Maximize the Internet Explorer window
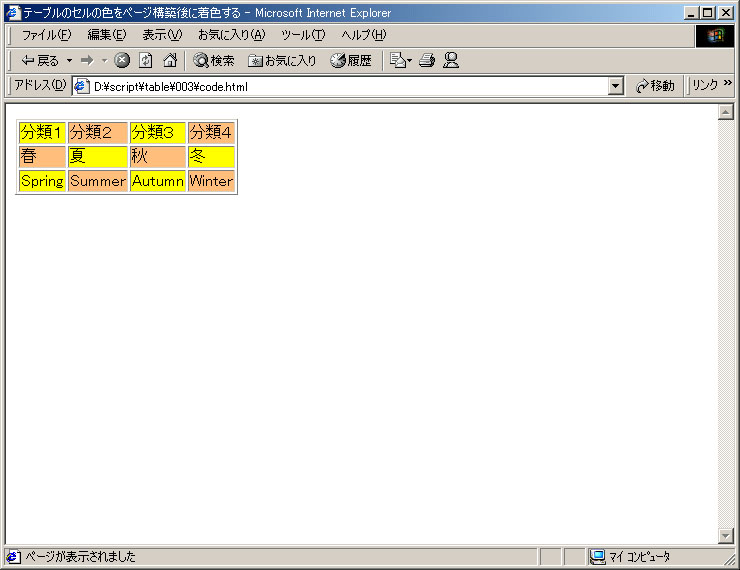740x570 pixels. pos(707,13)
